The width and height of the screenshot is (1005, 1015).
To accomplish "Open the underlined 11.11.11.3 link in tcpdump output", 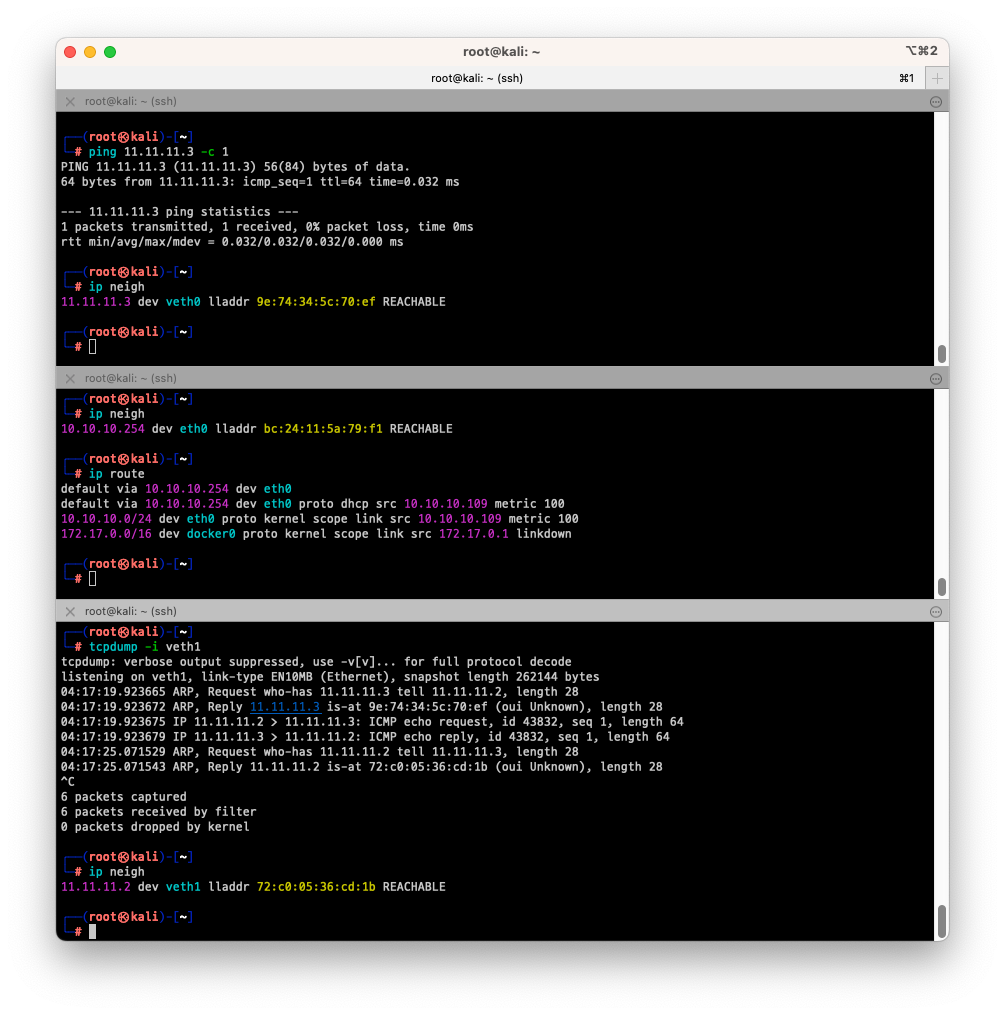I will [285, 707].
